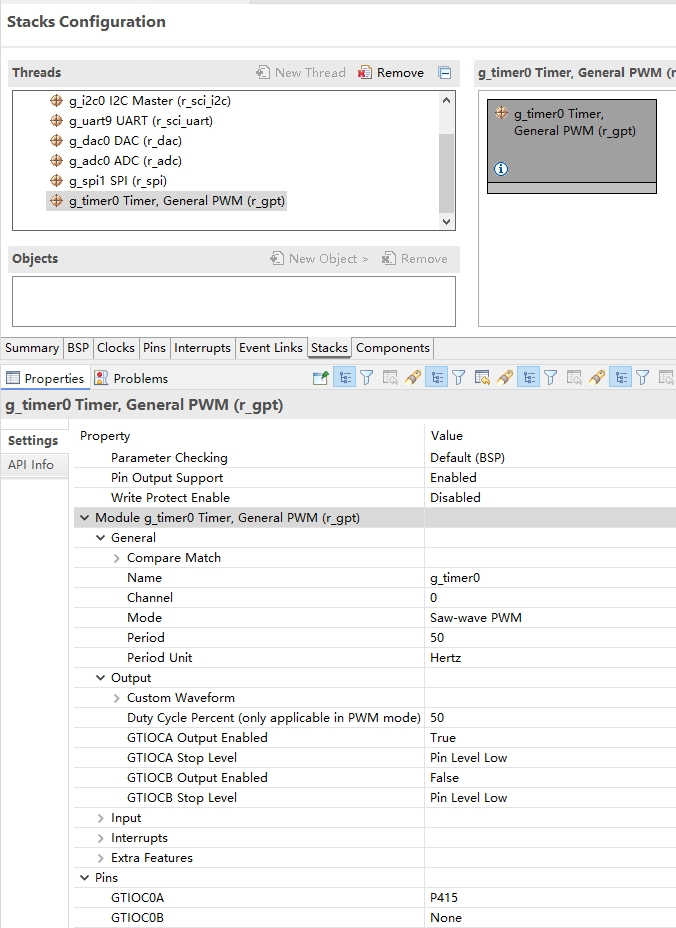Click the scroll-up arrow of Threads list
This screenshot has height=928, width=676.
click(446, 101)
